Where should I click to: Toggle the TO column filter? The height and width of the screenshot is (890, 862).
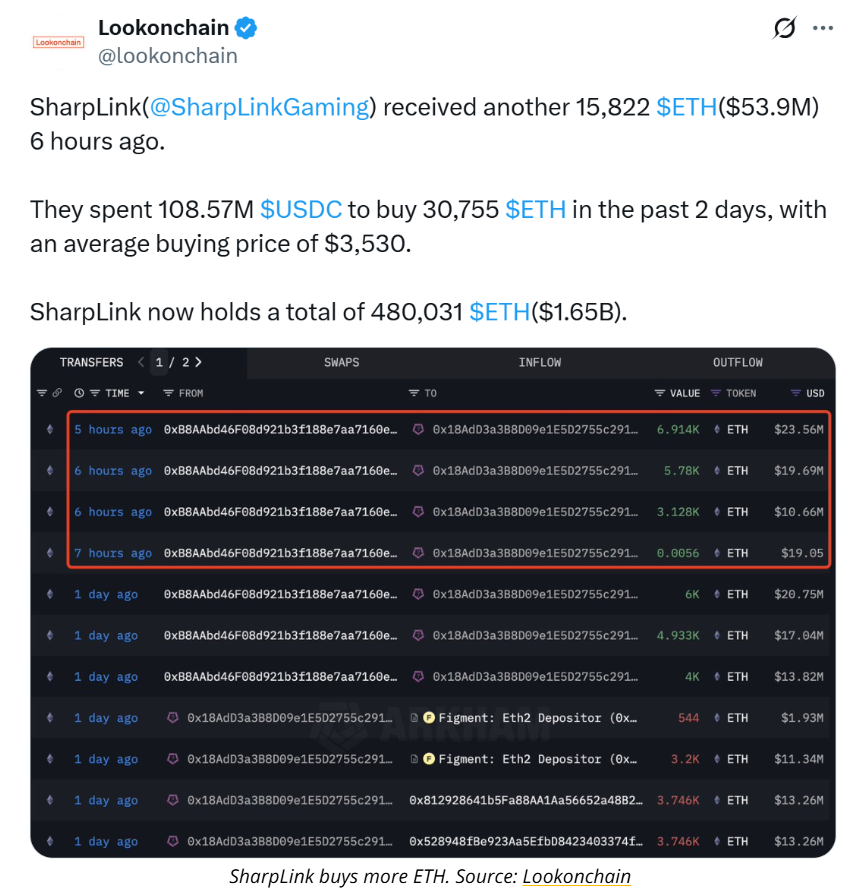(414, 393)
